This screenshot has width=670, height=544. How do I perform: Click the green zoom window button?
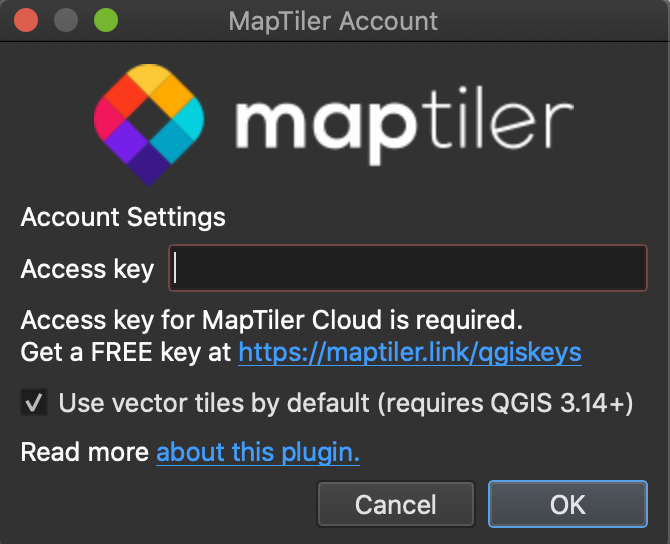(106, 20)
